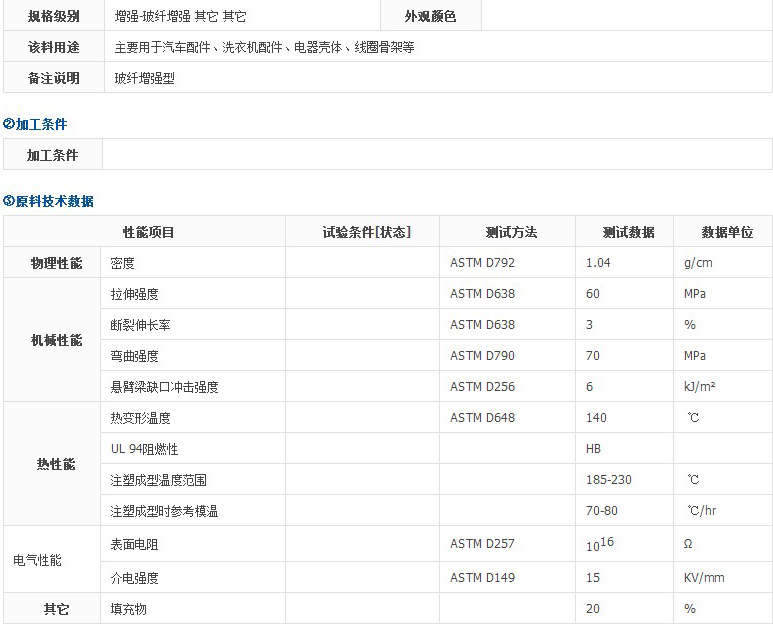Click the 该料用途 row label
773x627 pixels.
point(53,47)
